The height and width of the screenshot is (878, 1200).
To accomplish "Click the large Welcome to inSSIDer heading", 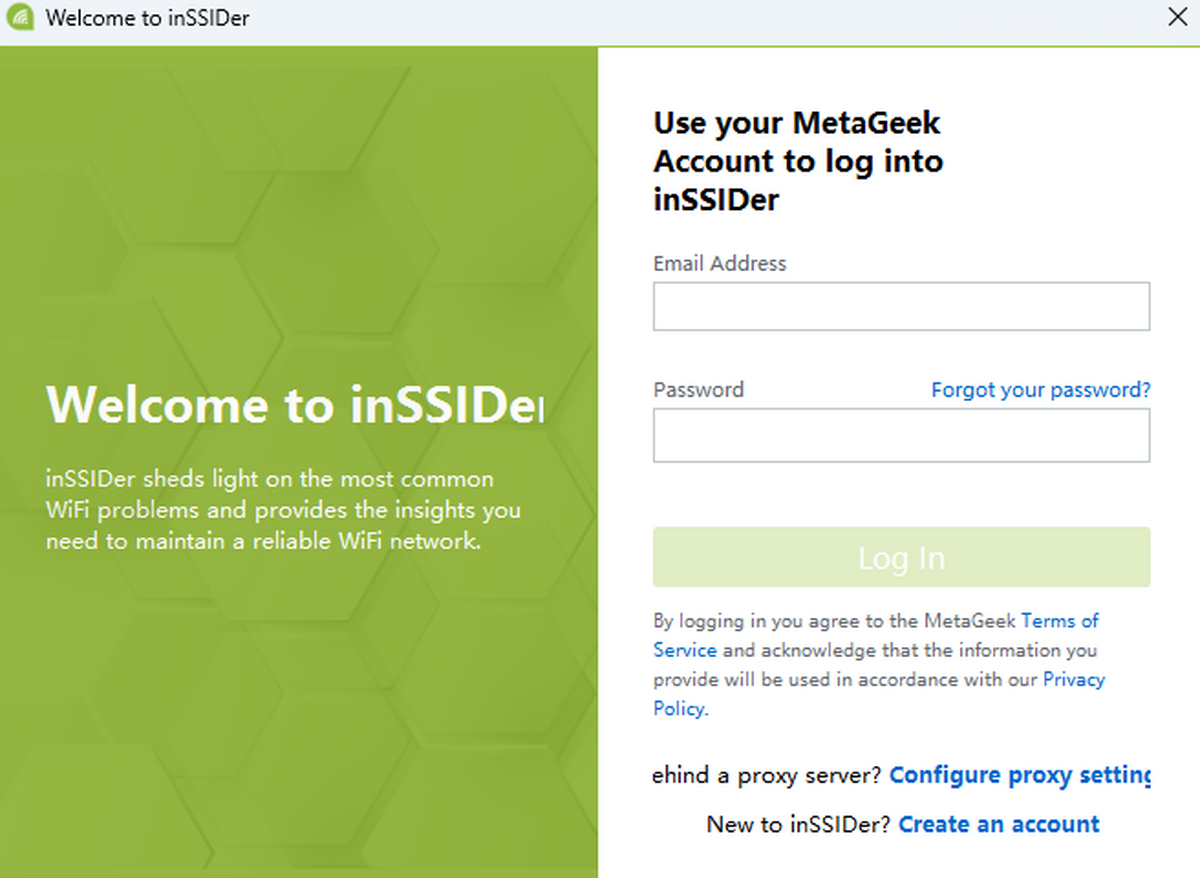I will pyautogui.click(x=294, y=404).
